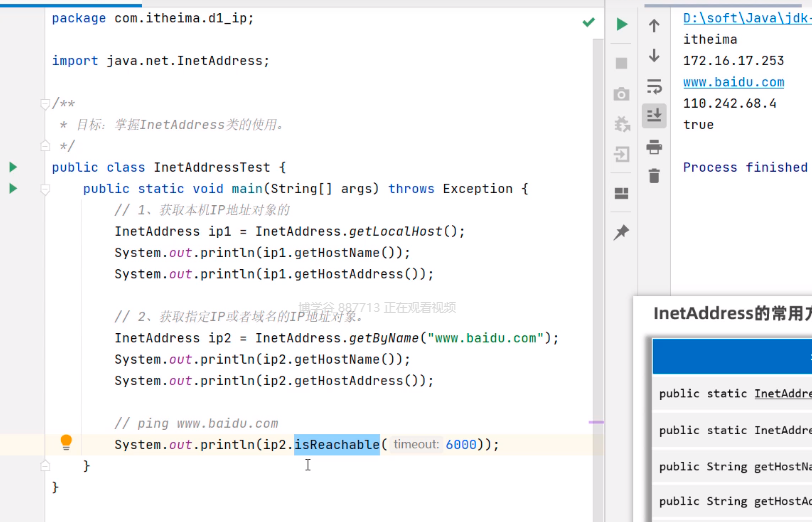Clear console with trash icon
This screenshot has height=522, width=812.
pos(654,176)
